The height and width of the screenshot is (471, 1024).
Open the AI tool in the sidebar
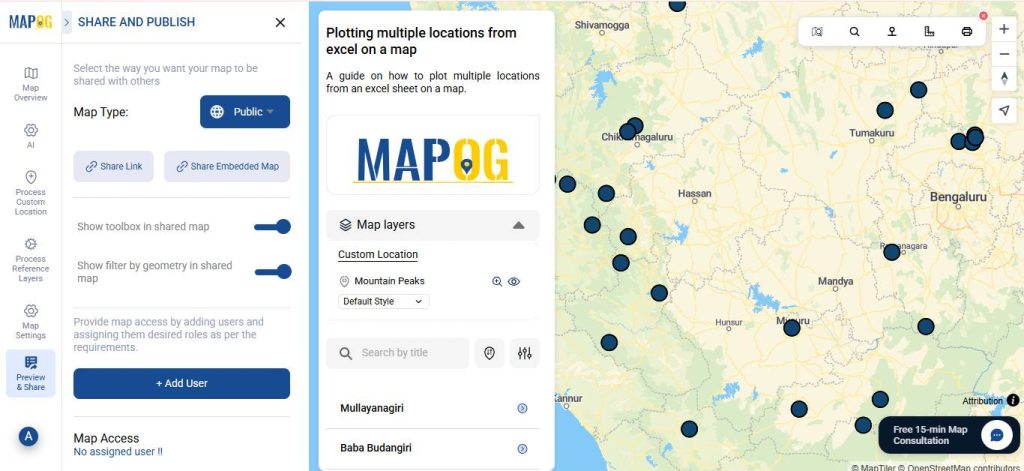[x=31, y=136]
